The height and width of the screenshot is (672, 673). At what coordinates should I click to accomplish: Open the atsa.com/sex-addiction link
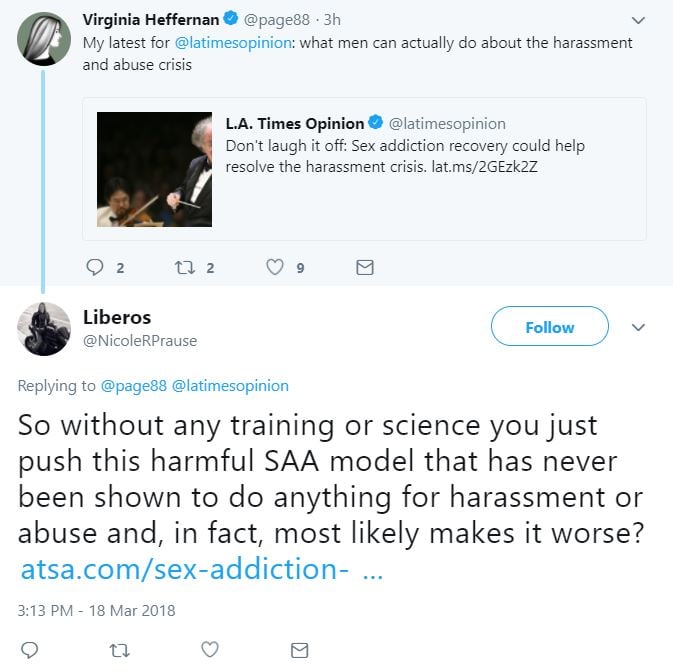point(184,570)
